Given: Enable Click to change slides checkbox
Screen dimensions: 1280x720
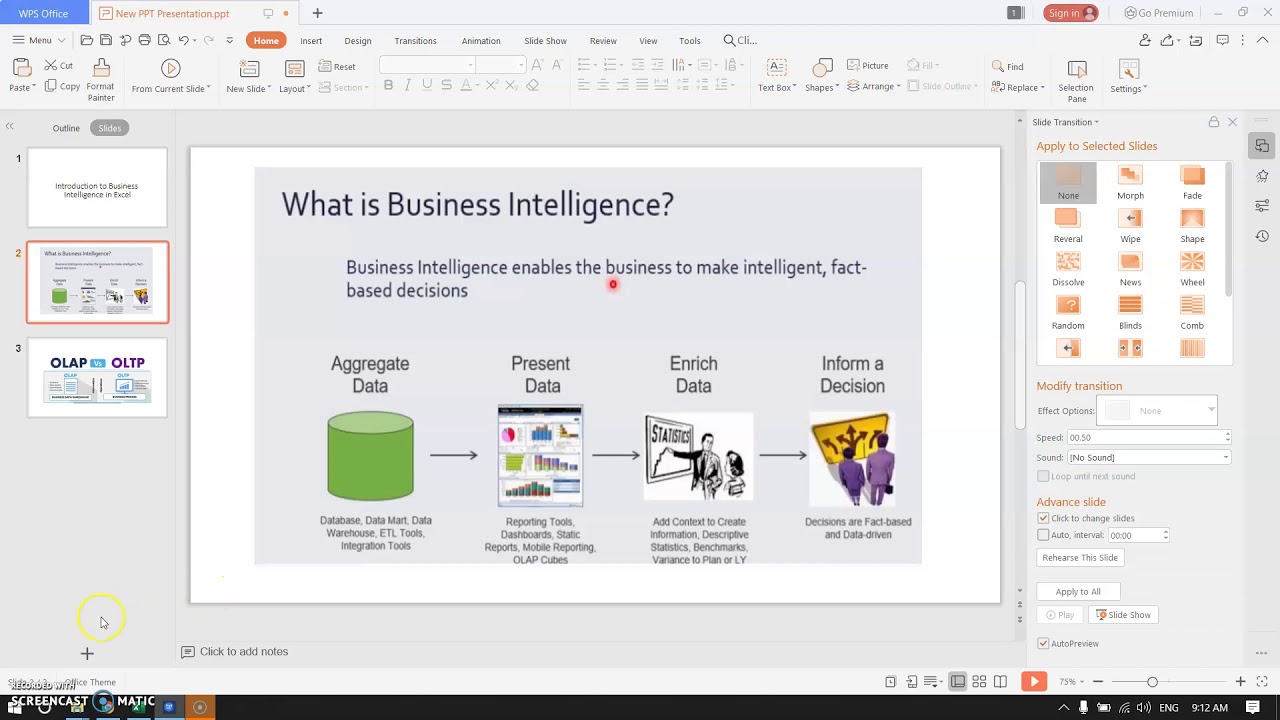Looking at the screenshot, I should [x=1043, y=518].
